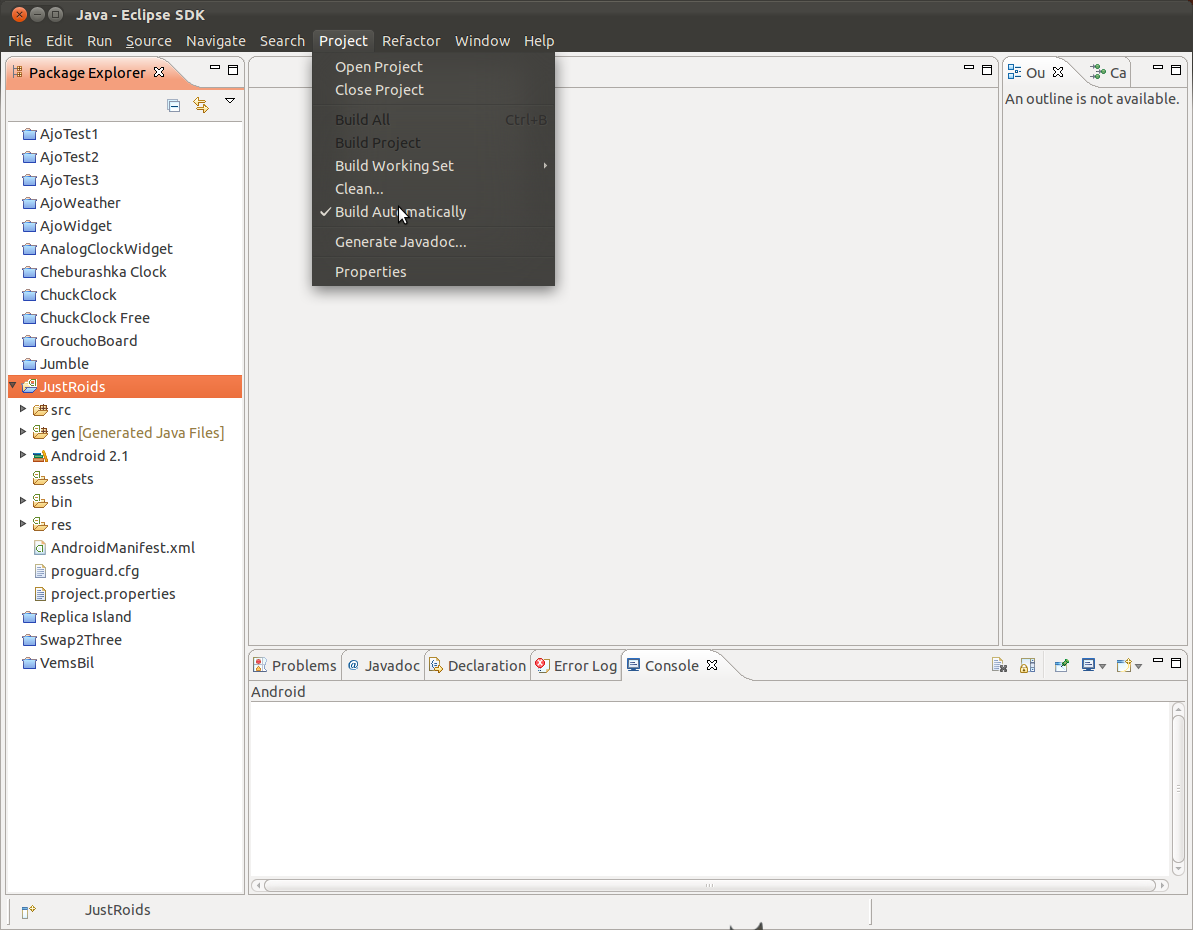Select Clean... in Project menu
The image size is (1193, 930).
click(433, 189)
